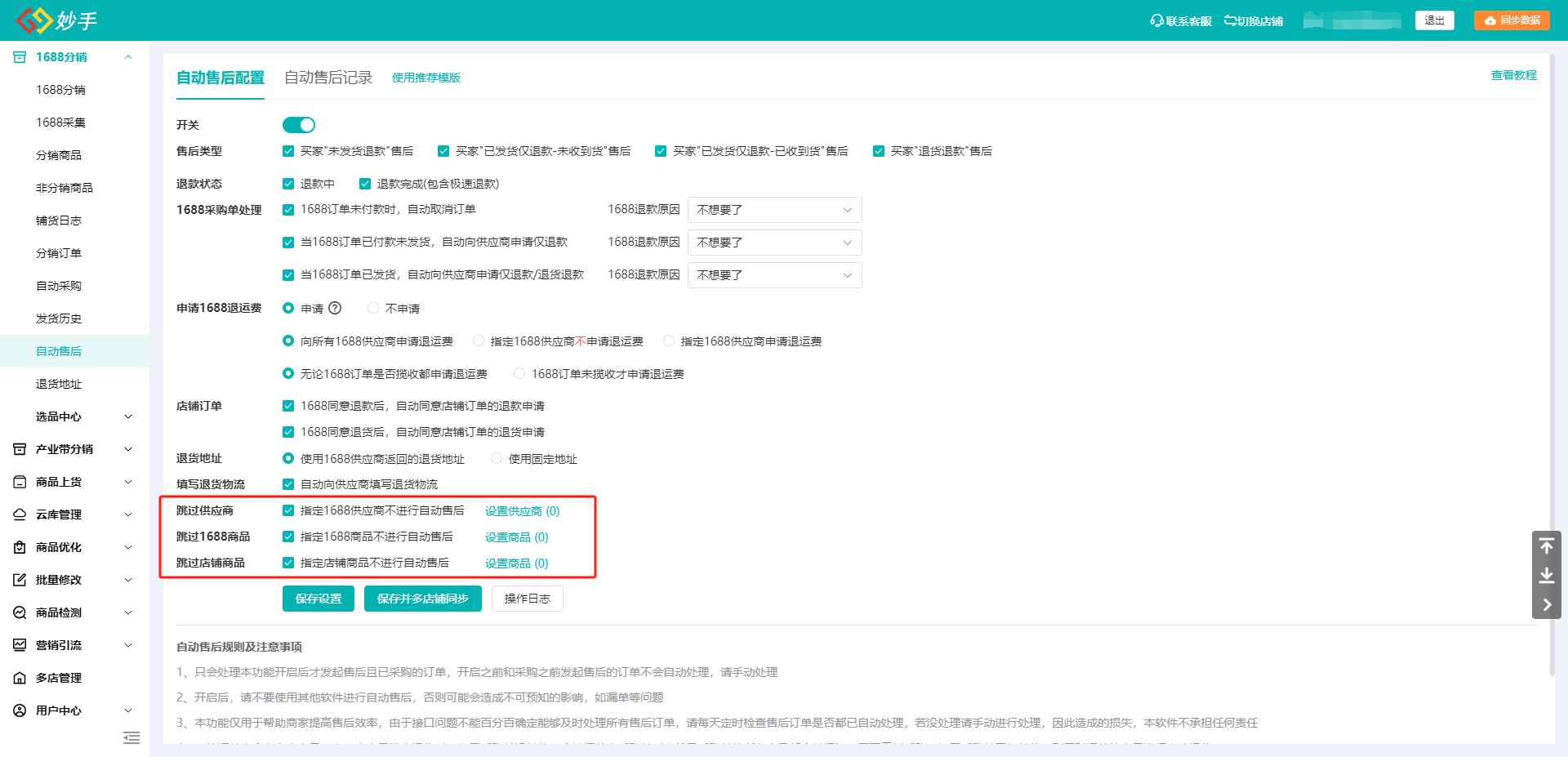Expand the 产业带分销 chevron
This screenshot has width=1568, height=757.
(128, 449)
